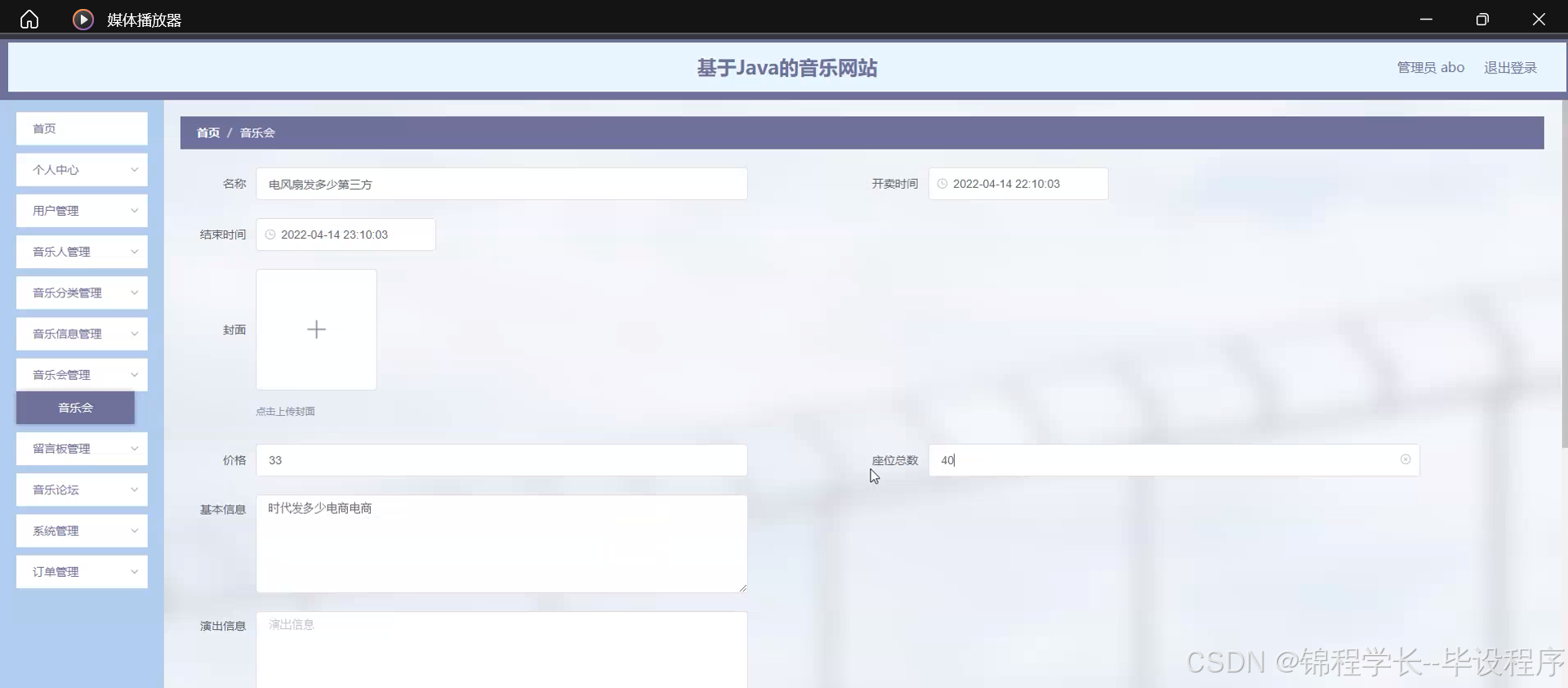Click the 封面 upload box

pyautogui.click(x=316, y=329)
